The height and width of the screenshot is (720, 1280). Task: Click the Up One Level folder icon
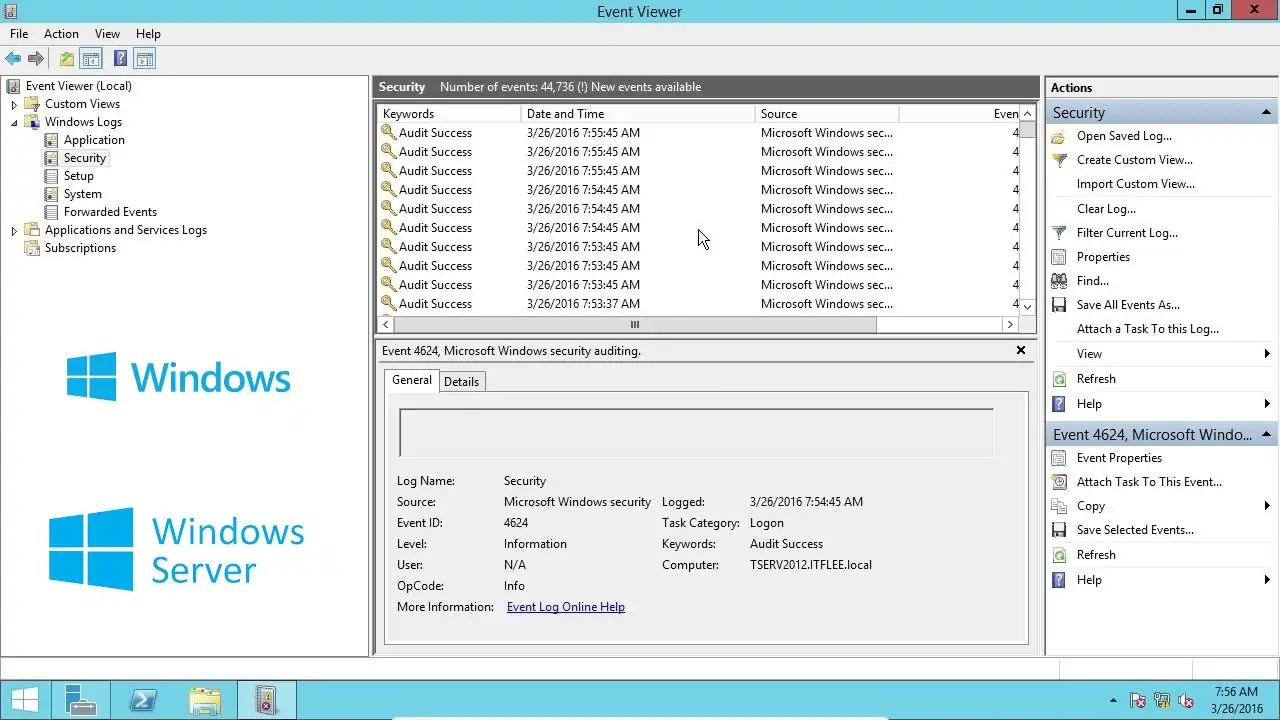[66, 59]
